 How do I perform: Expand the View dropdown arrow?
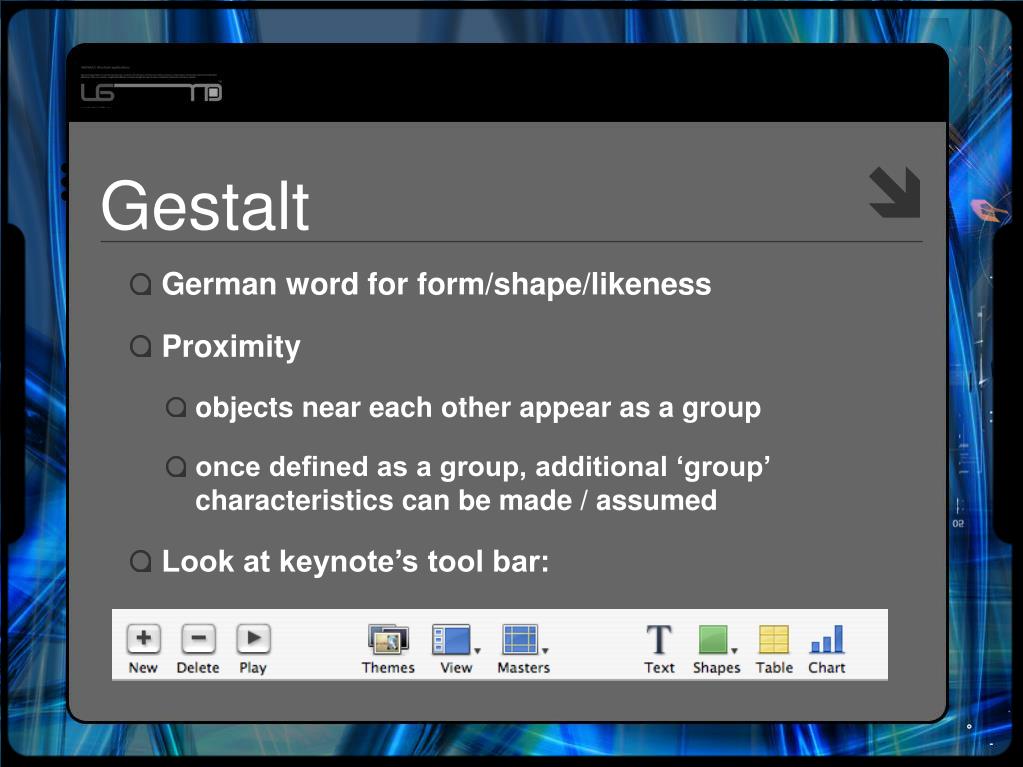(478, 651)
